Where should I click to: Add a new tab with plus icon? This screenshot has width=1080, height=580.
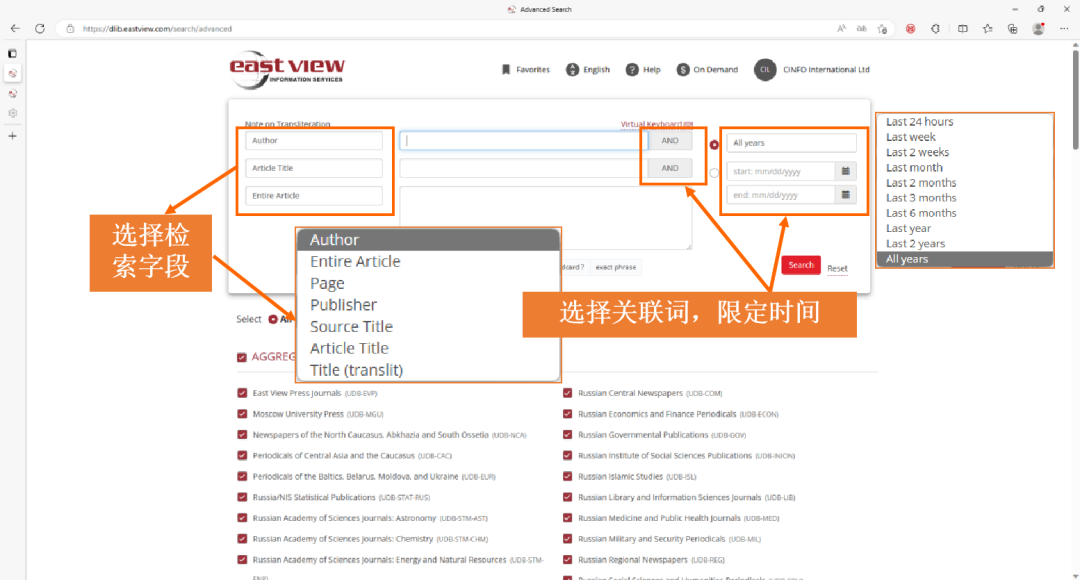pyautogui.click(x=12, y=136)
